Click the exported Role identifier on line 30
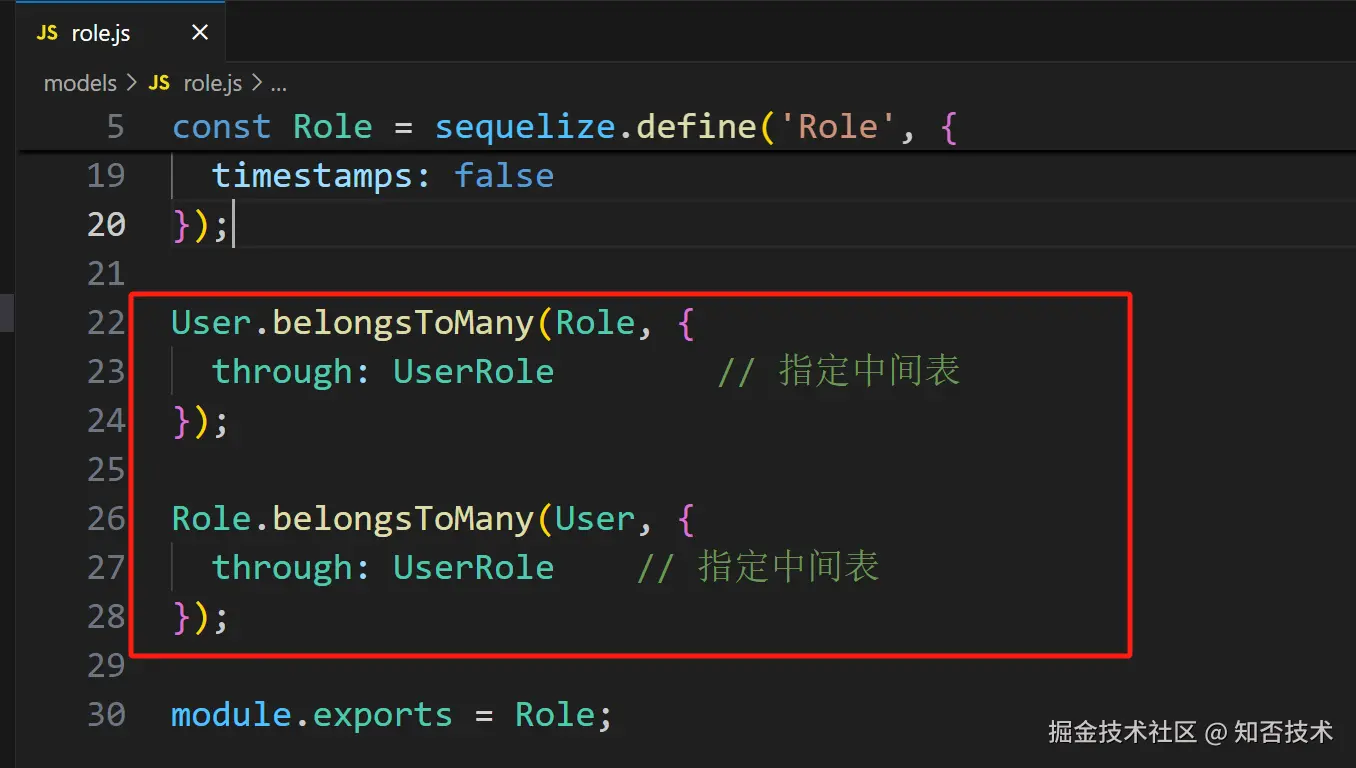The width and height of the screenshot is (1356, 768). (x=555, y=715)
